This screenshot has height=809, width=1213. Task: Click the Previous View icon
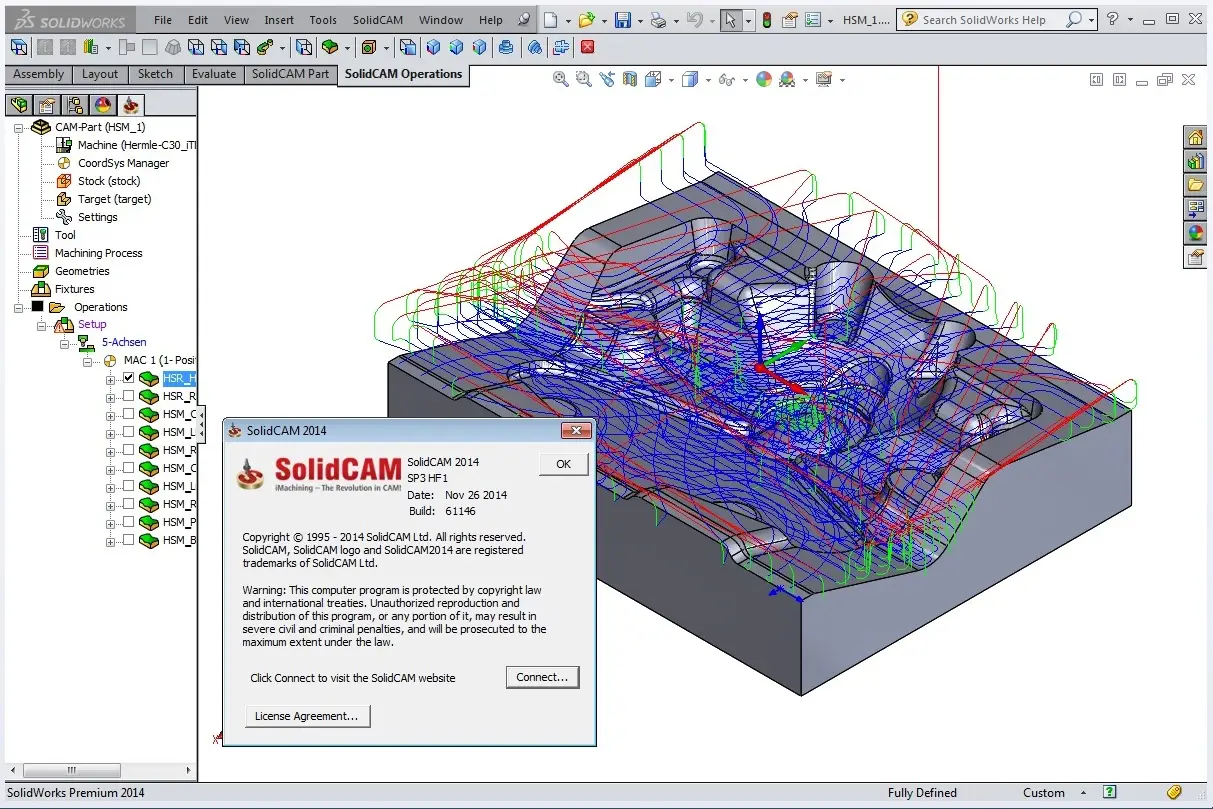point(607,79)
